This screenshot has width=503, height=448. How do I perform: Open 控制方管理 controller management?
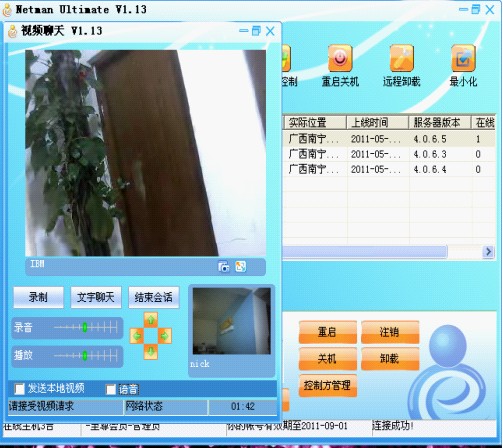point(327,385)
